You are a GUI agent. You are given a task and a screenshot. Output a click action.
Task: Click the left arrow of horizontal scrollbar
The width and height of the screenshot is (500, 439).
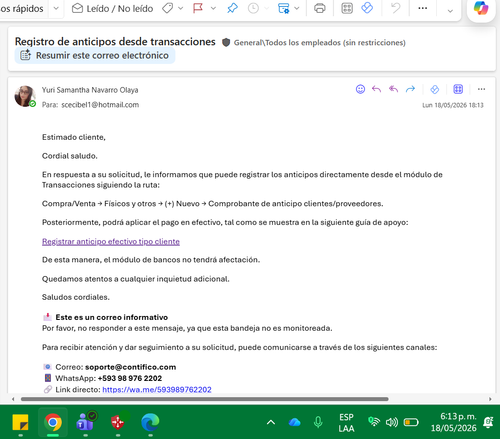(13, 399)
